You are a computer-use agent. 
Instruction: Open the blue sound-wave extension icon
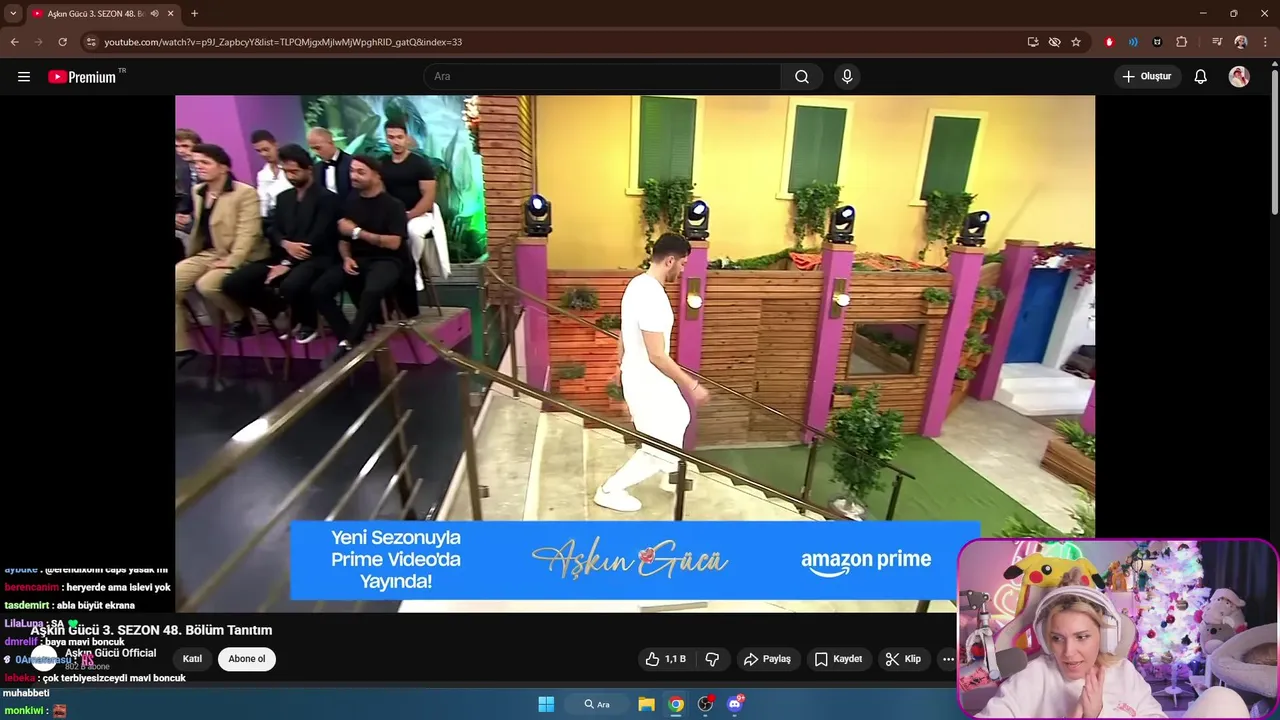point(1133,42)
